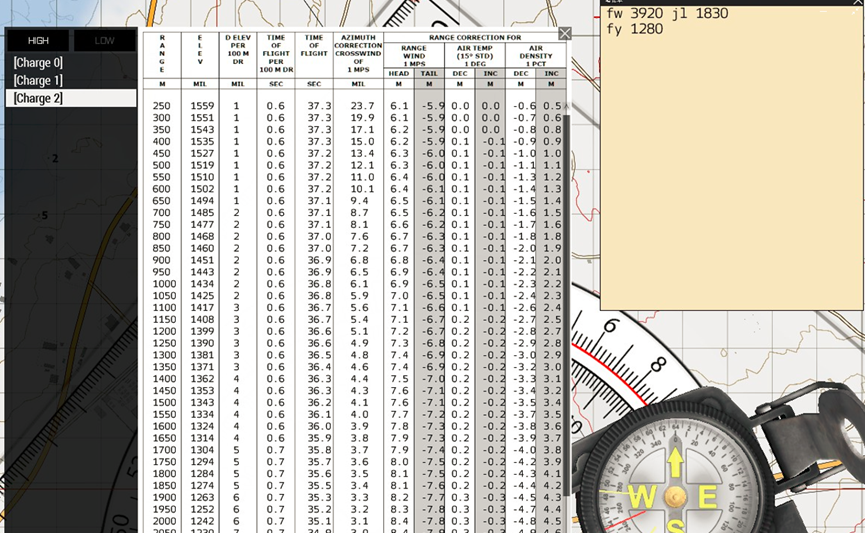Click range value 1000
Screen dimensions: 865x533
point(164,284)
